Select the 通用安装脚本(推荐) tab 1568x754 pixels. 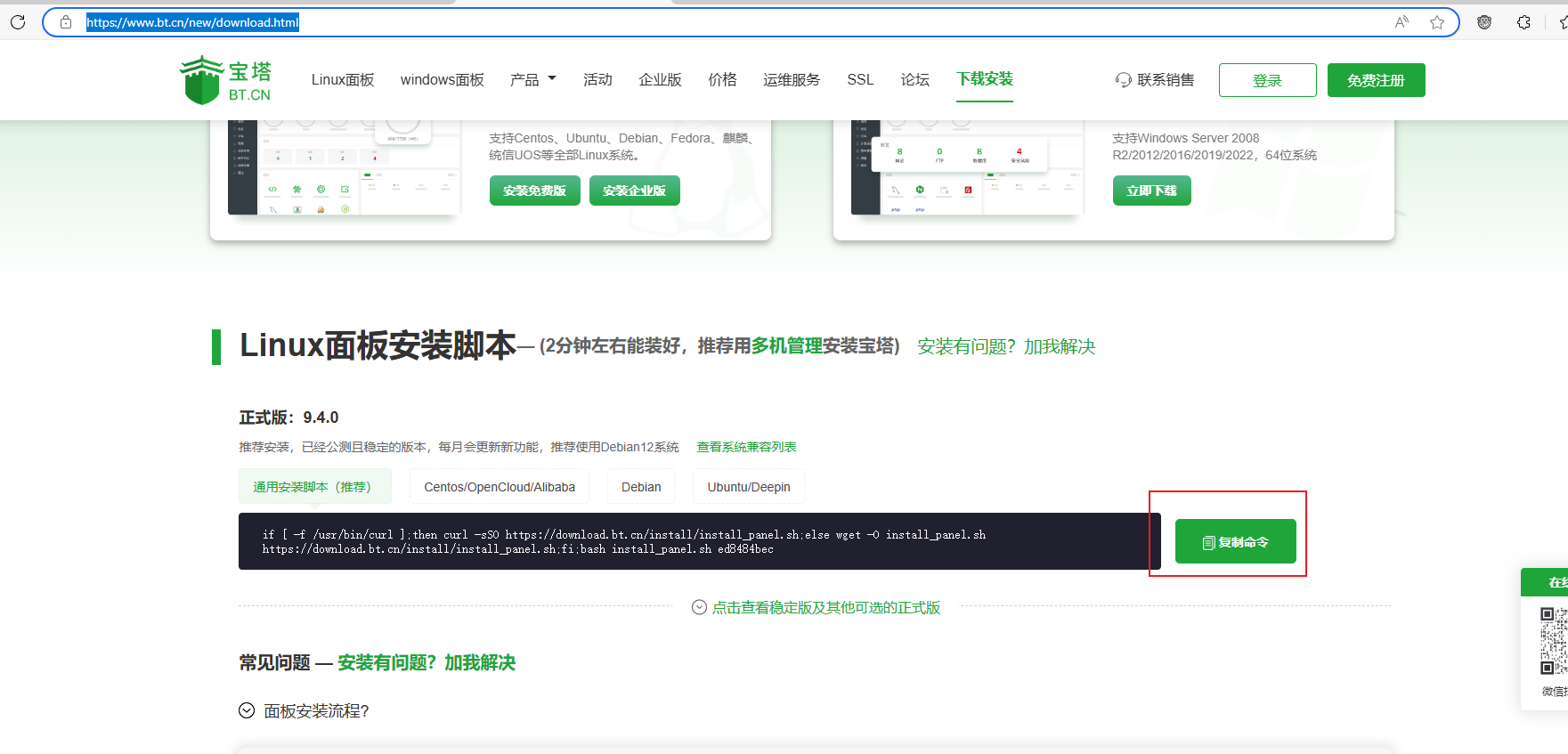(315, 487)
